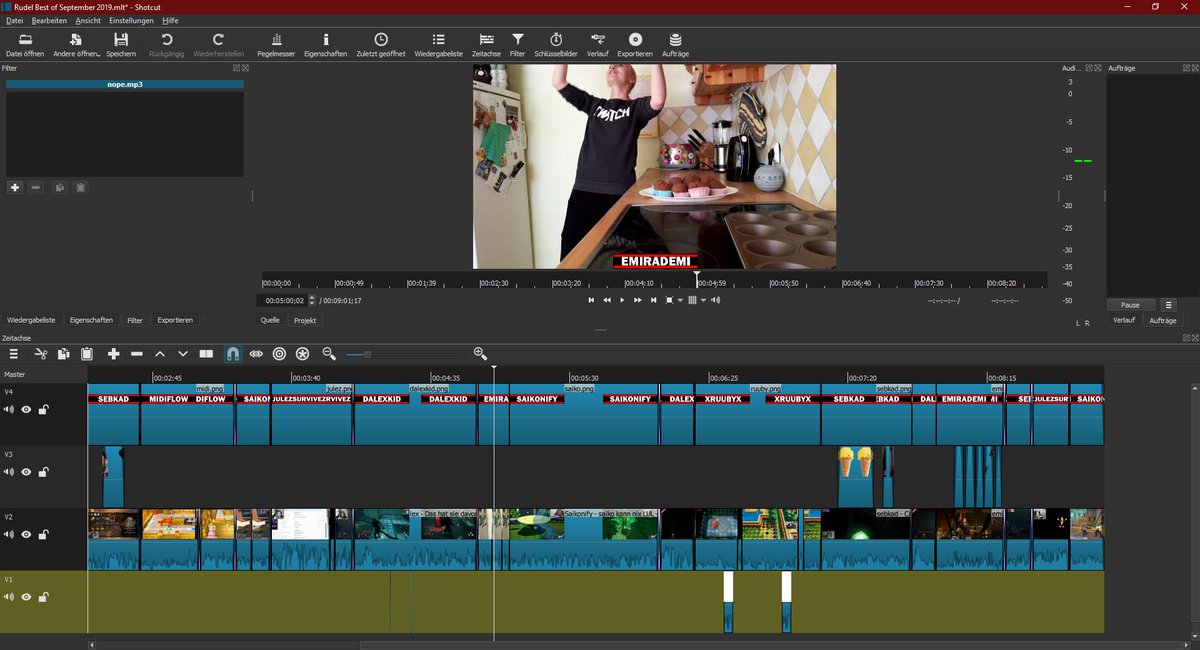Image resolution: width=1200 pixels, height=650 pixels.
Task: Skip to the start of video
Action: 590,300
